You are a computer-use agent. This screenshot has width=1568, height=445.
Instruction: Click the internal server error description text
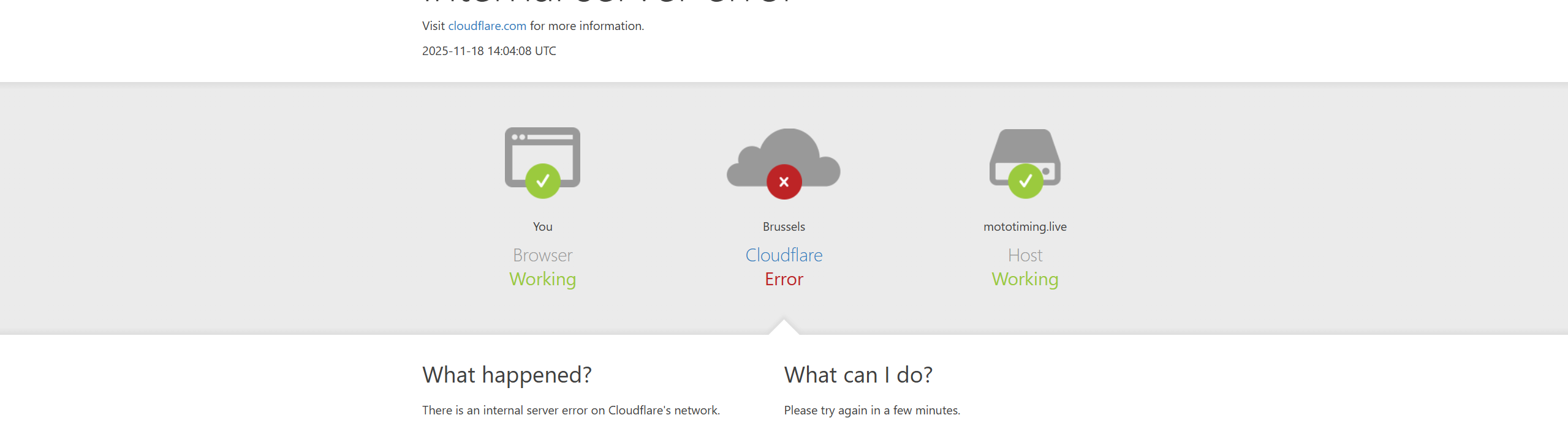pos(570,410)
